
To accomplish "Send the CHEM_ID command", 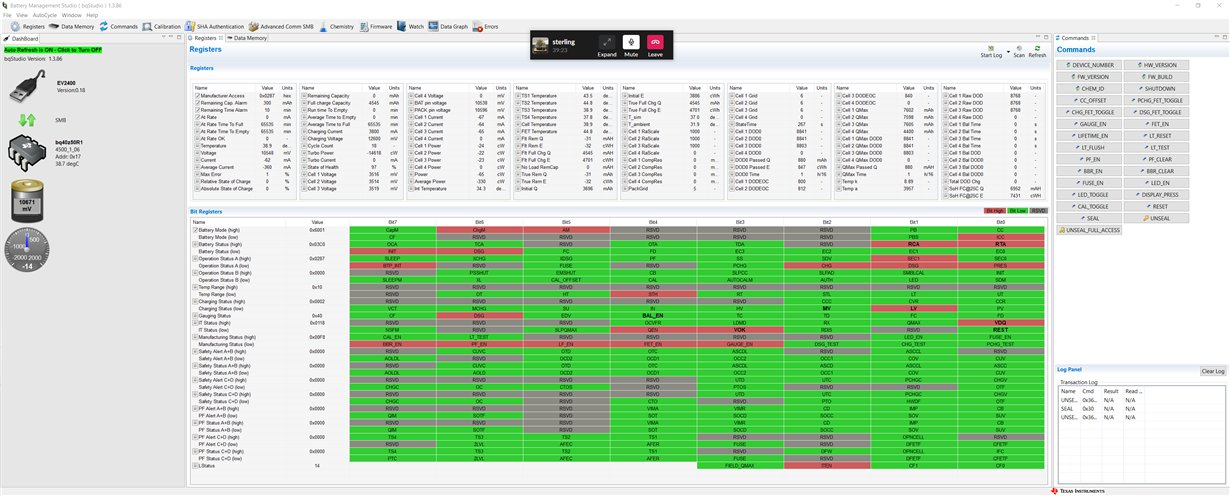I will click(1090, 88).
